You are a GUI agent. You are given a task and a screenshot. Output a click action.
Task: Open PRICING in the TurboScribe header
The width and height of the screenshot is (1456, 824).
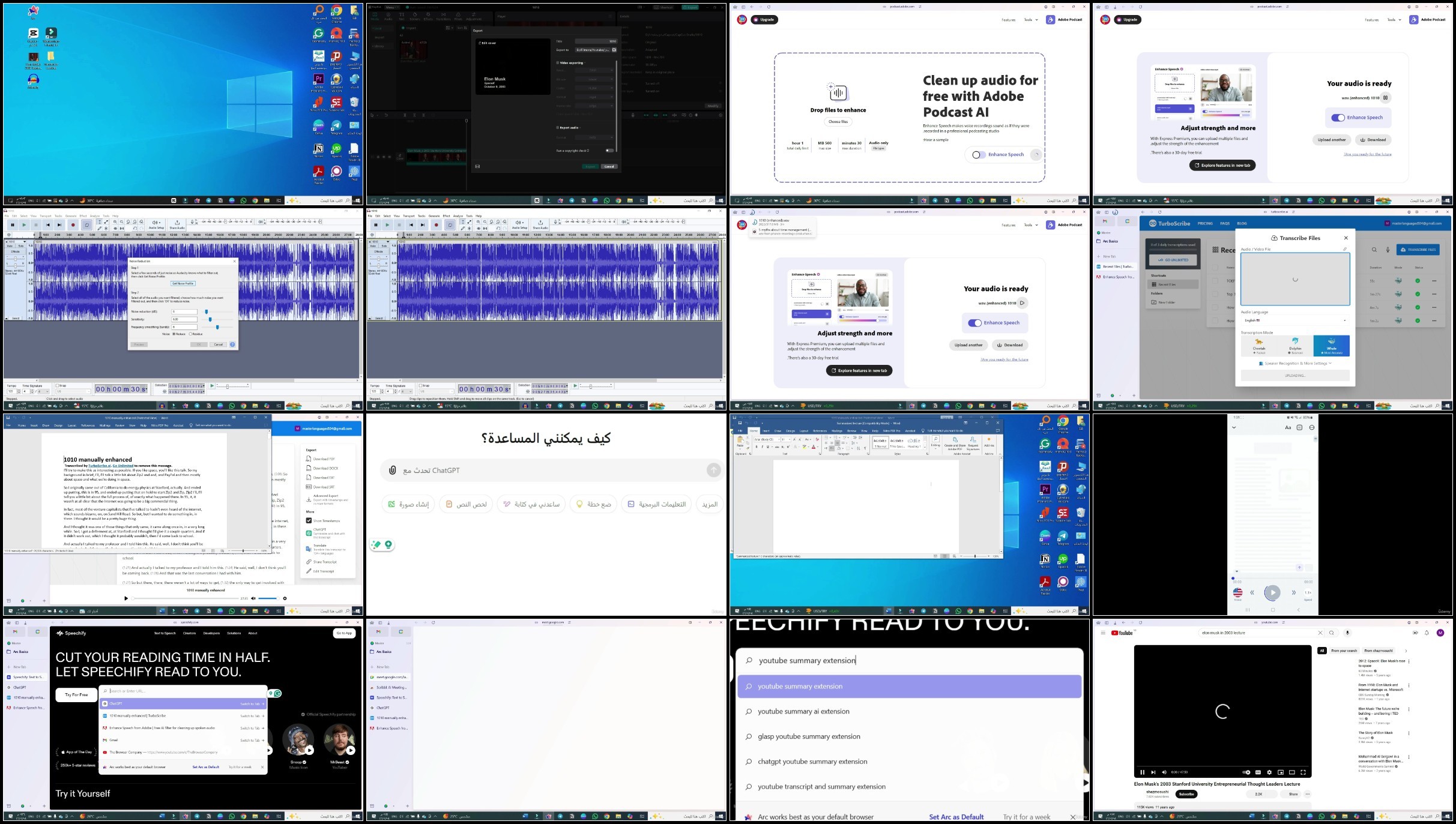coord(1205,223)
